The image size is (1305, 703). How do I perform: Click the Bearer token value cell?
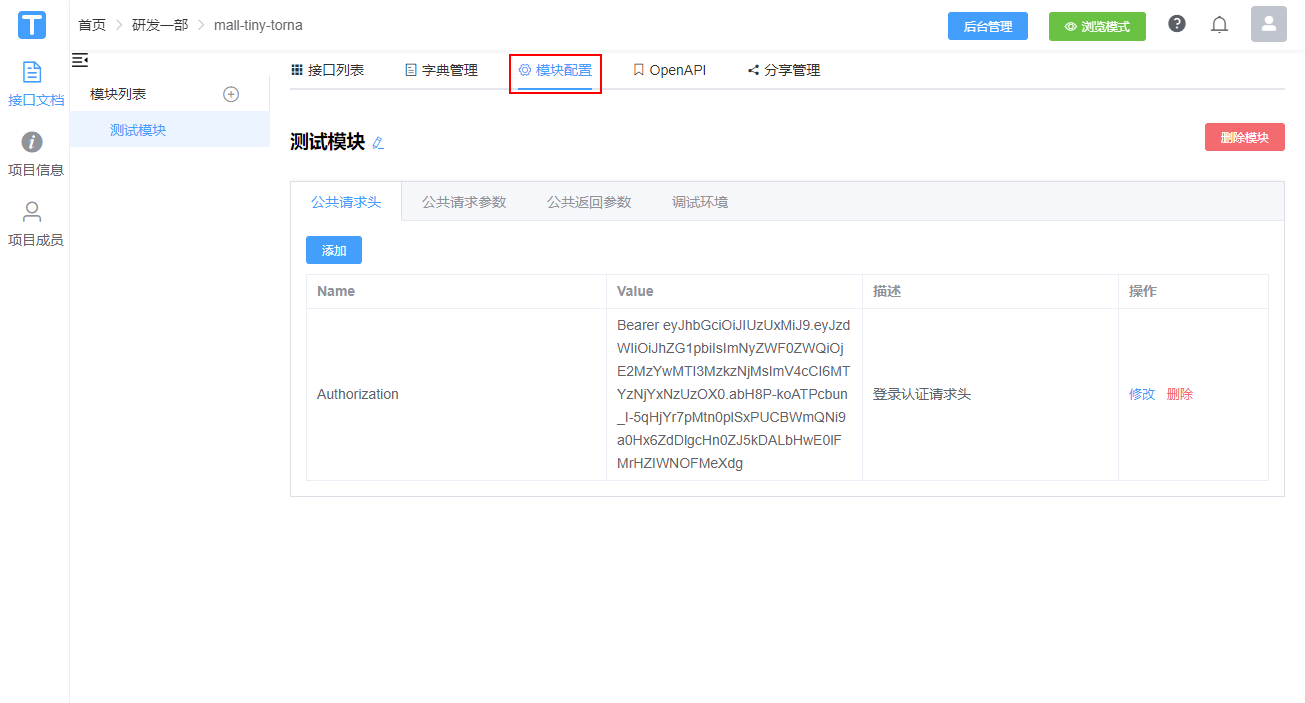click(734, 394)
